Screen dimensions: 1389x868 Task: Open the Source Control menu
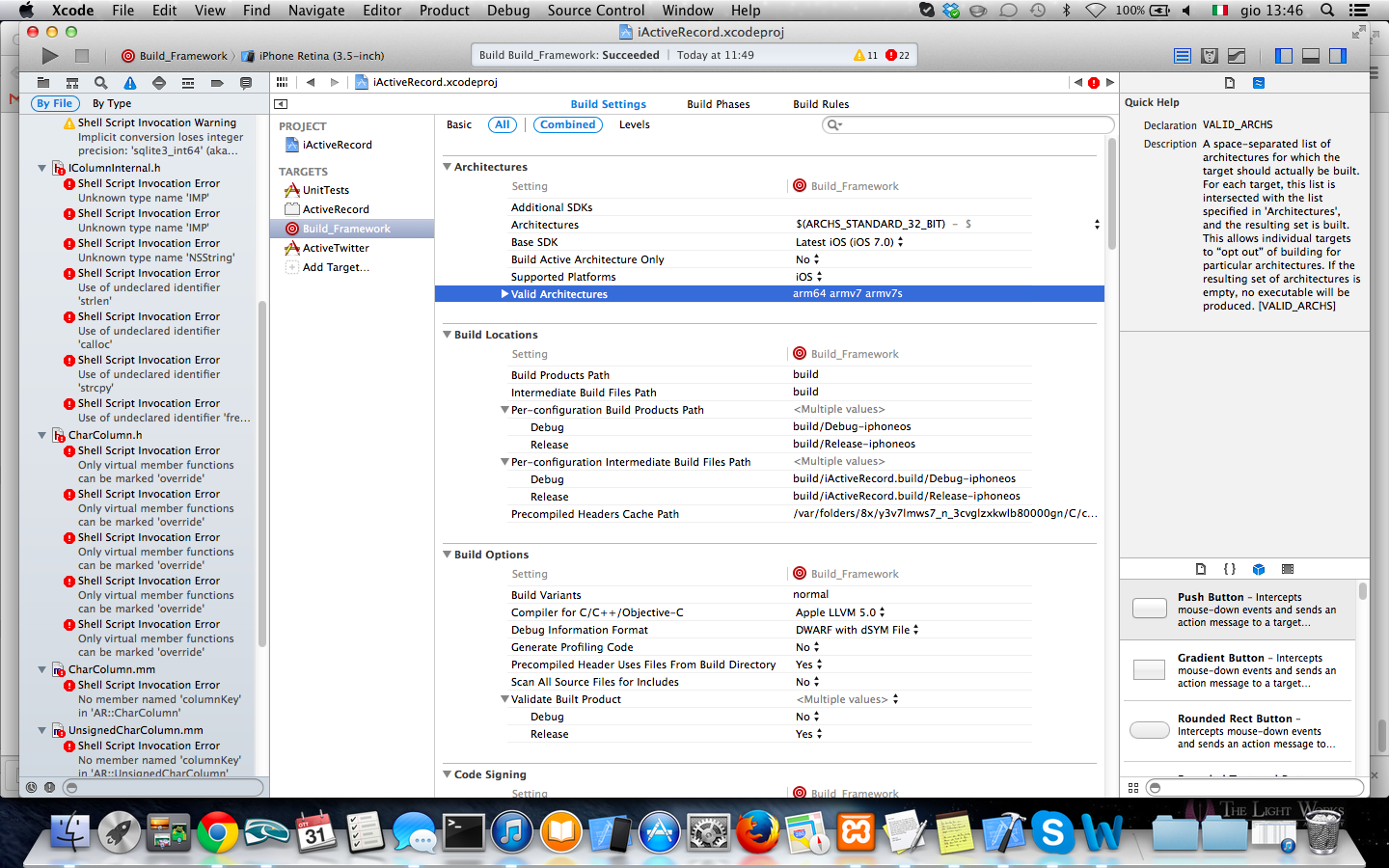click(596, 11)
